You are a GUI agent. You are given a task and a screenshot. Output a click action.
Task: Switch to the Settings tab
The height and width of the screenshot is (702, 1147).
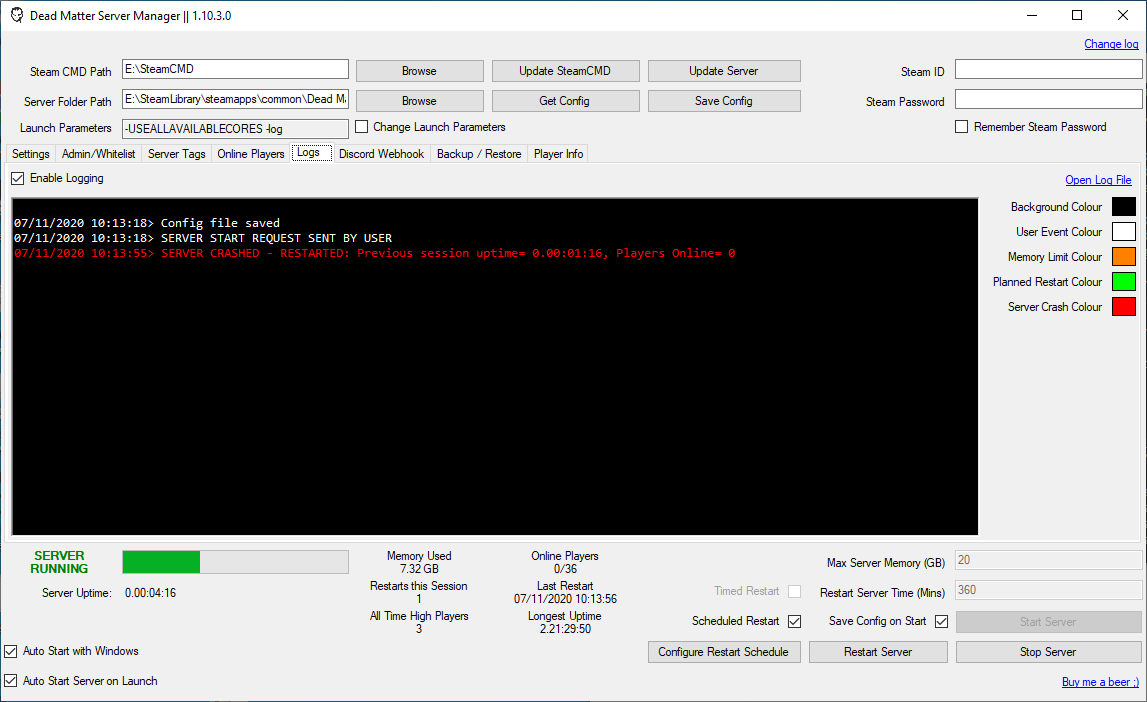click(x=29, y=153)
